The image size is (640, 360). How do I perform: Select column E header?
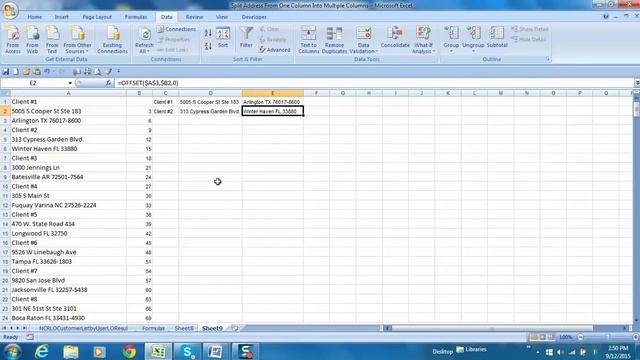pos(273,93)
